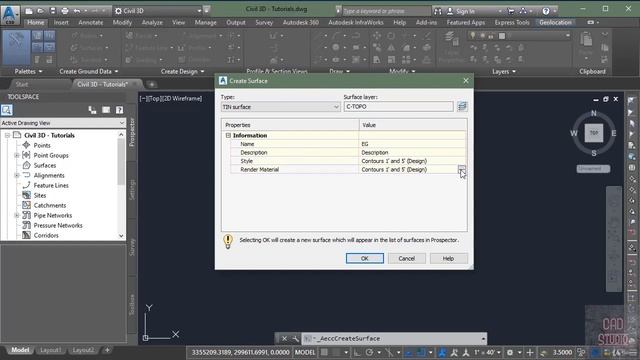Click the TOP face of the ViewCube
640x360 pixels.
593,133
